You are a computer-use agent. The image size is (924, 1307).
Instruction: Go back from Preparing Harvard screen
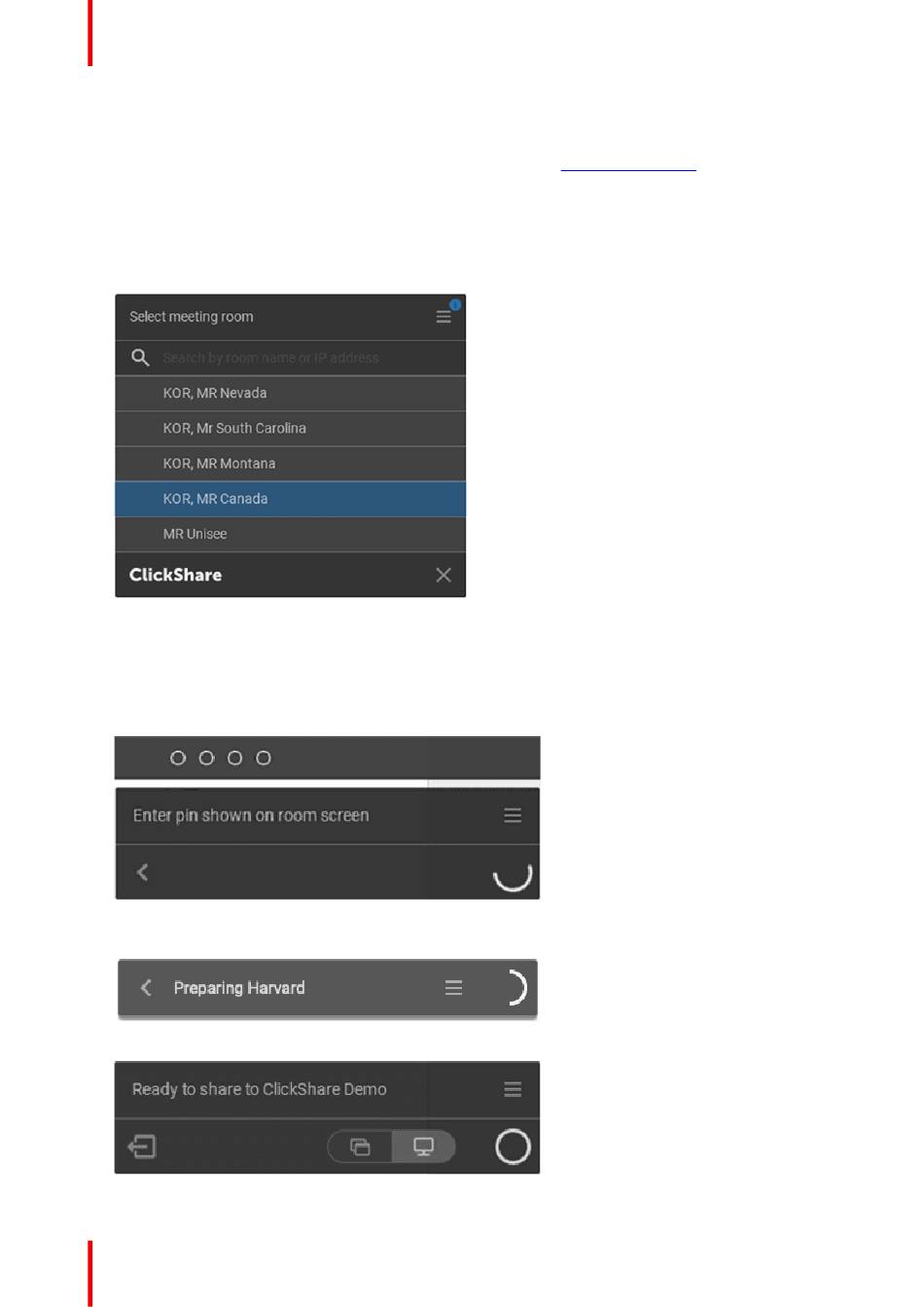[146, 988]
